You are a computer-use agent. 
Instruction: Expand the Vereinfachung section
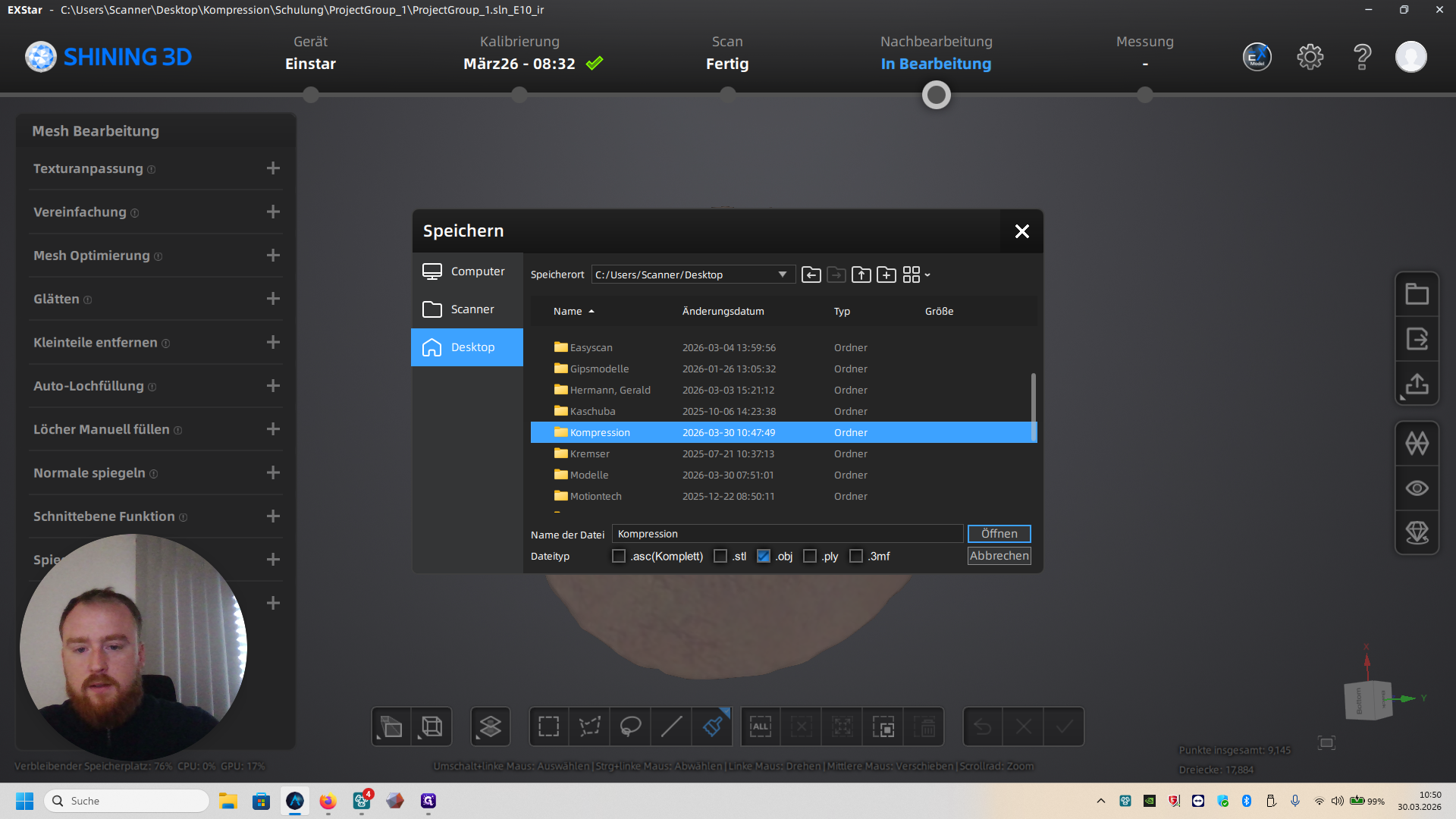coord(273,212)
